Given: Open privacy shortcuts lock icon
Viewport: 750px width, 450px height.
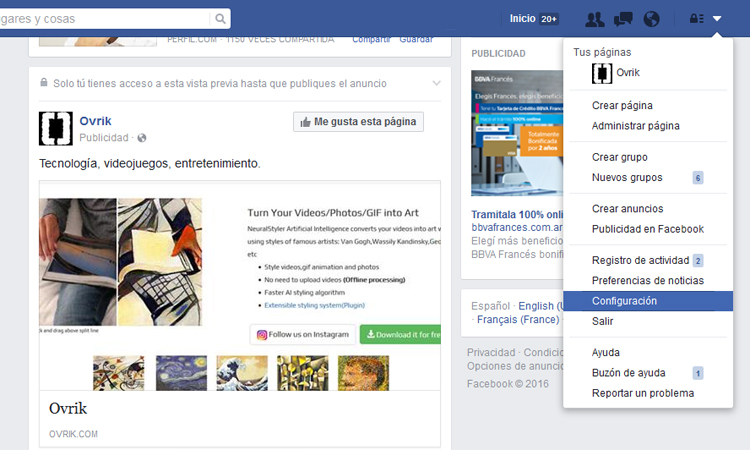Looking at the screenshot, I should point(696,19).
